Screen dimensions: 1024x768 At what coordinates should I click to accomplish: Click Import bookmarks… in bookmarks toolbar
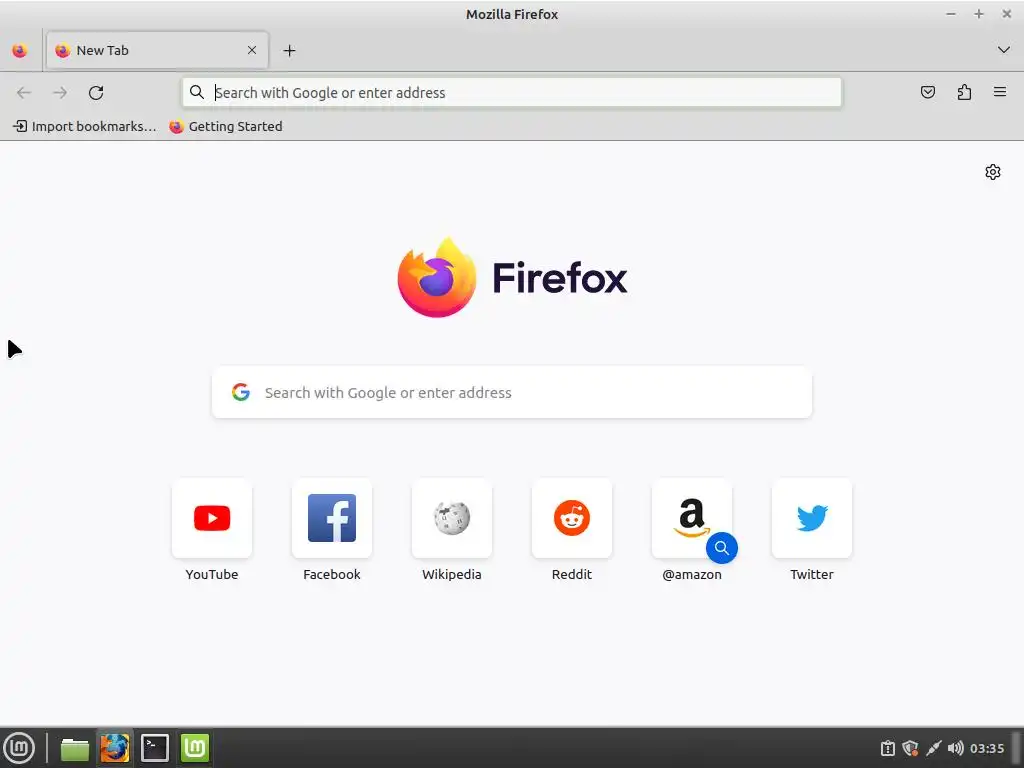click(x=85, y=127)
